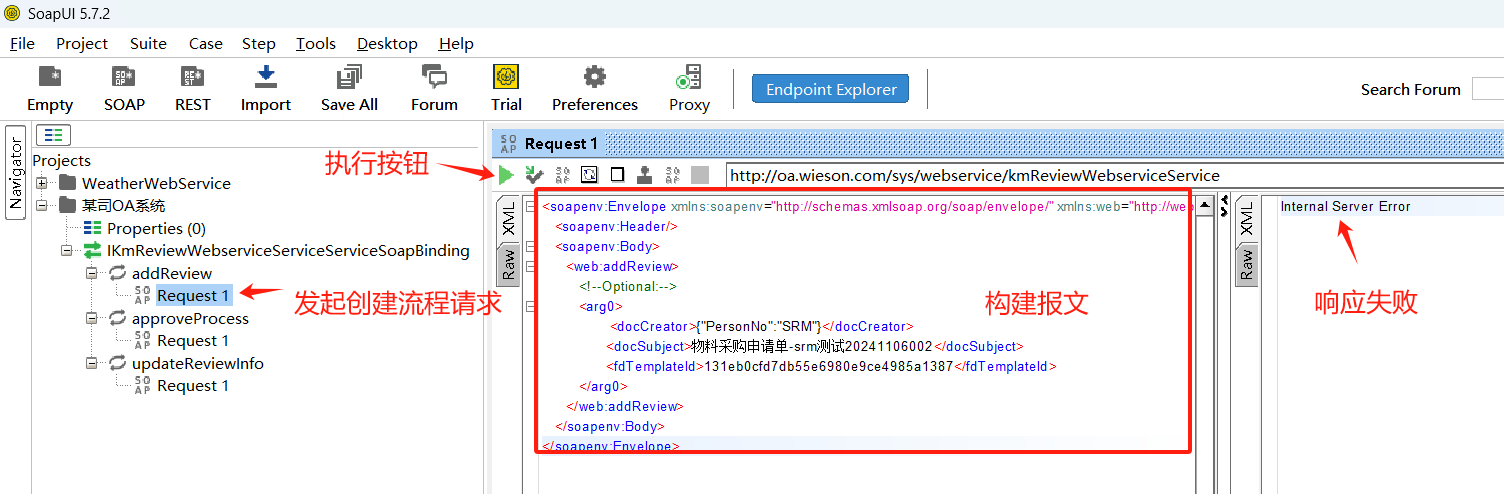Collapse the arg0 element fold marker
The image size is (1504, 494).
point(530,306)
